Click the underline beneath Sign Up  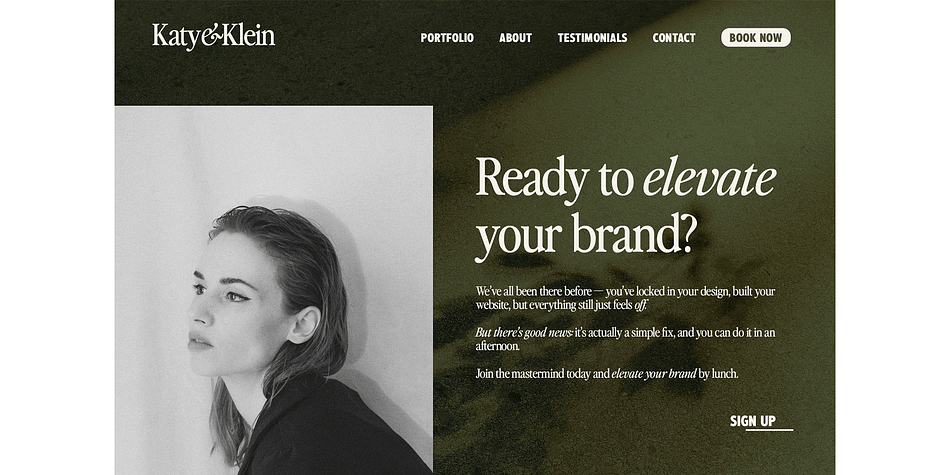tap(769, 430)
